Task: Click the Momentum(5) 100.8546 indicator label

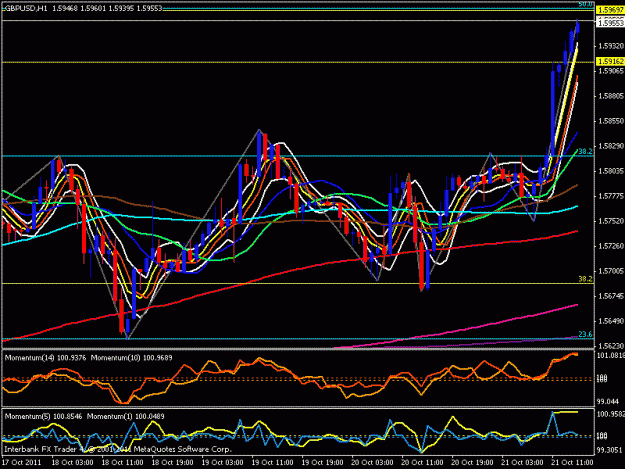Action: 43,416
